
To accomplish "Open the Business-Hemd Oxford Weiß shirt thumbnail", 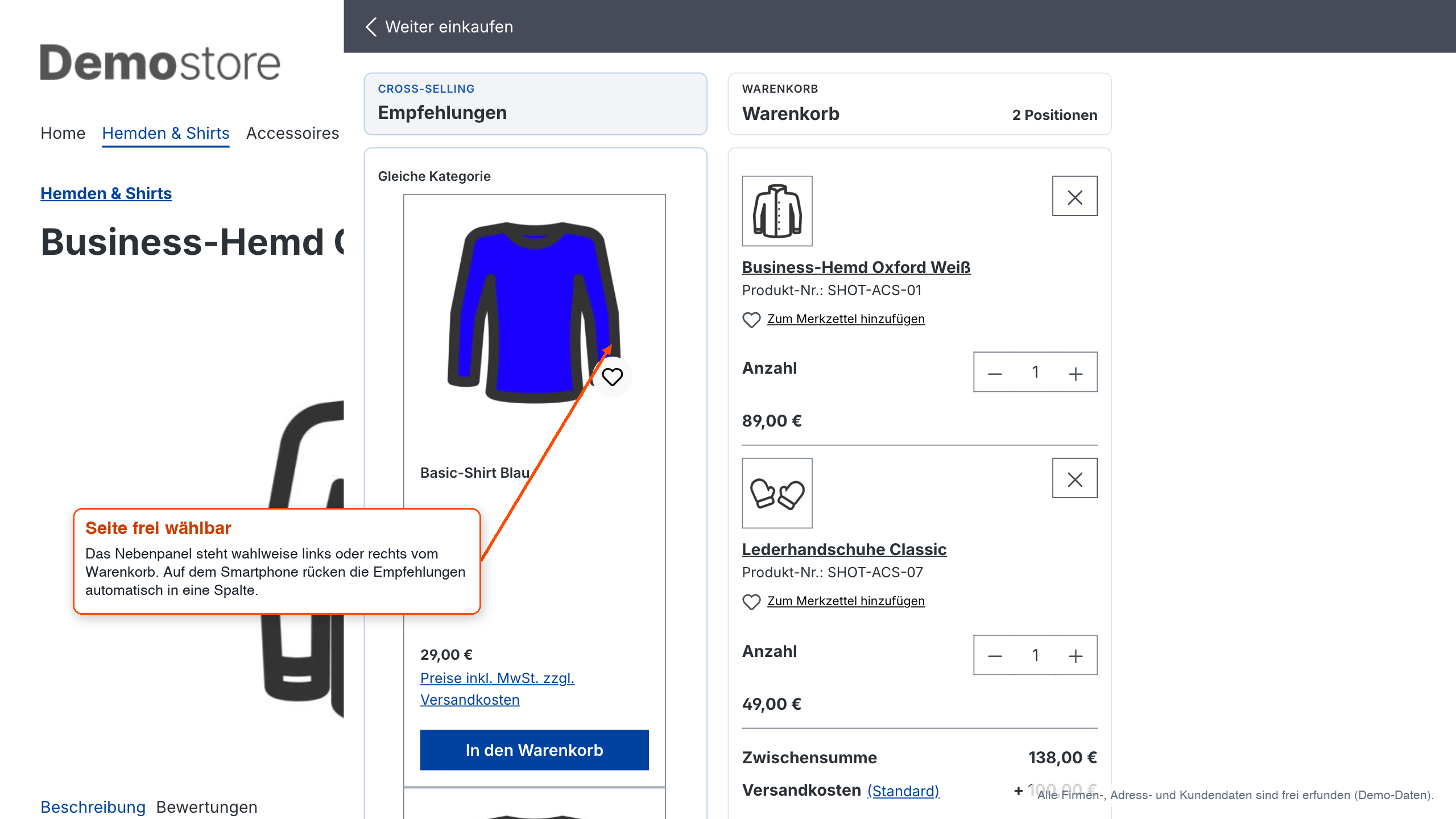I will (777, 211).
